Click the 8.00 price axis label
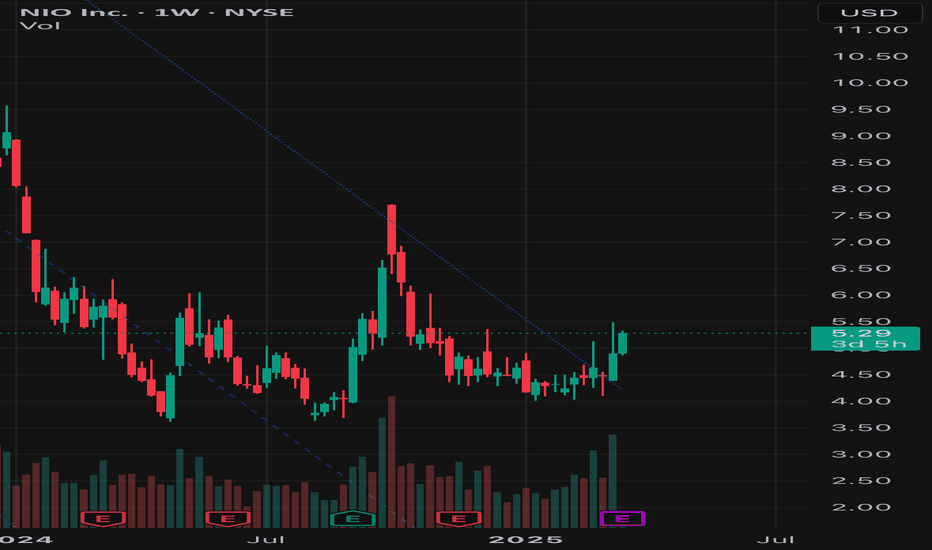Screen dimensions: 932x550 [861, 189]
